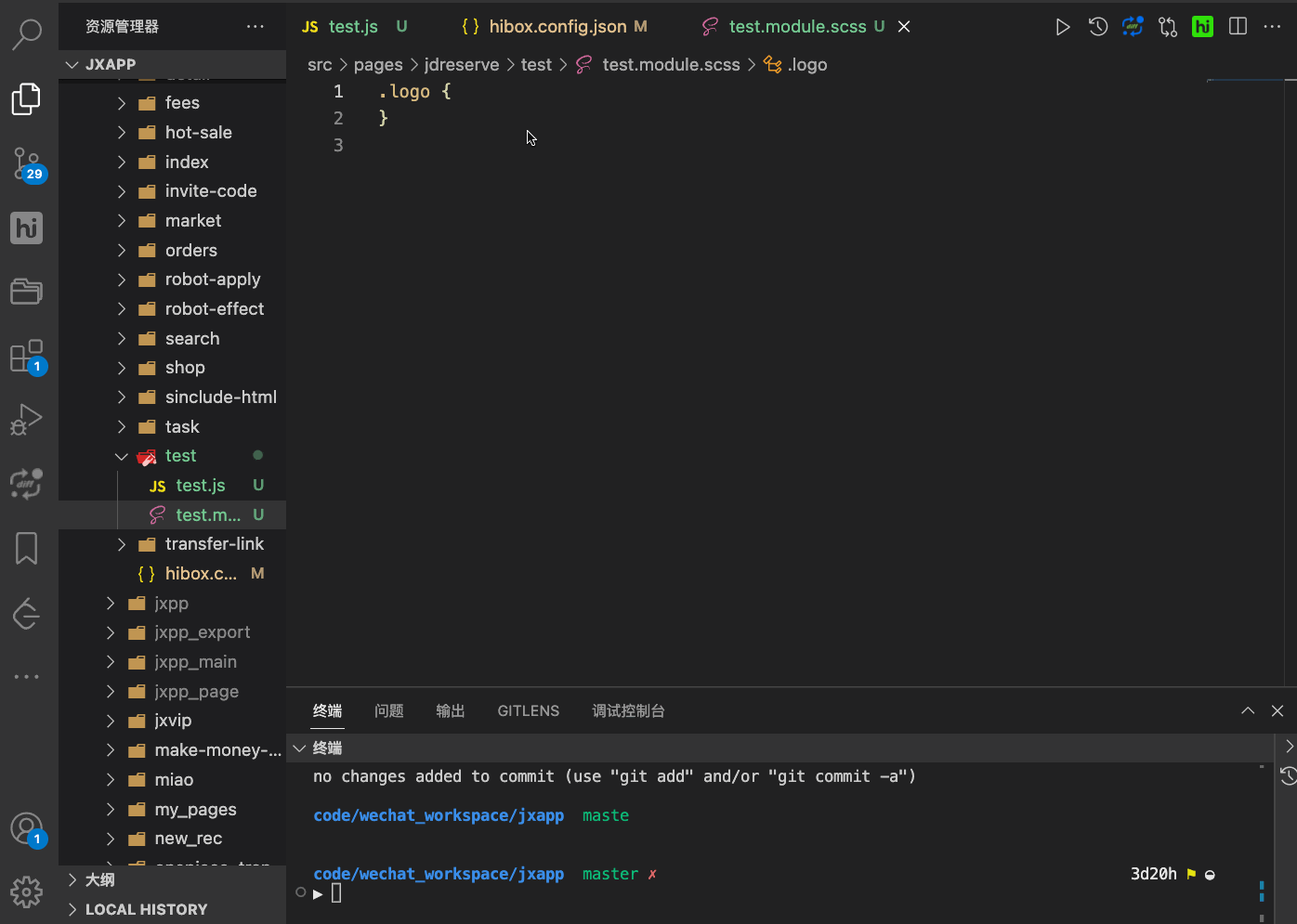Click the Run code play icon
Screen dimensions: 1297x924
pos(1063,27)
